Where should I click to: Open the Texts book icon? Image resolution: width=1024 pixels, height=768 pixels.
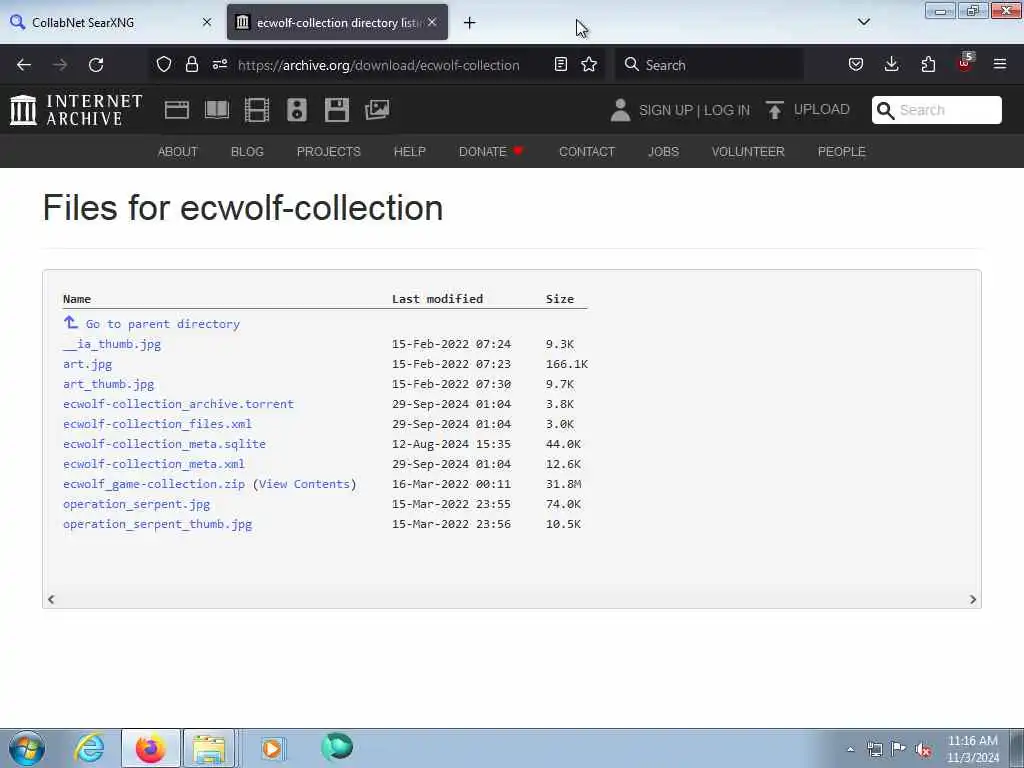click(217, 110)
